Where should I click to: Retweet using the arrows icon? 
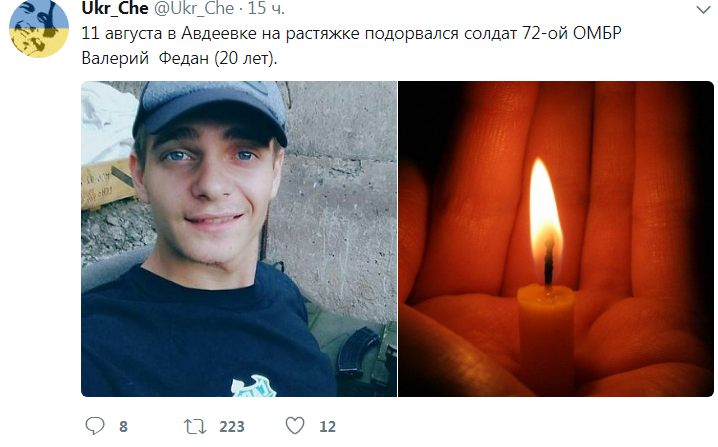pos(195,426)
